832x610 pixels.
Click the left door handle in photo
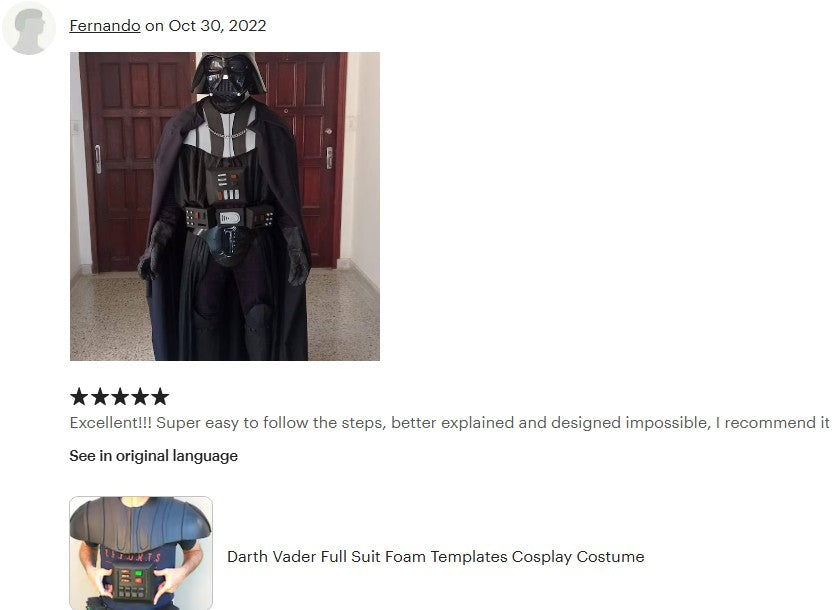98,159
